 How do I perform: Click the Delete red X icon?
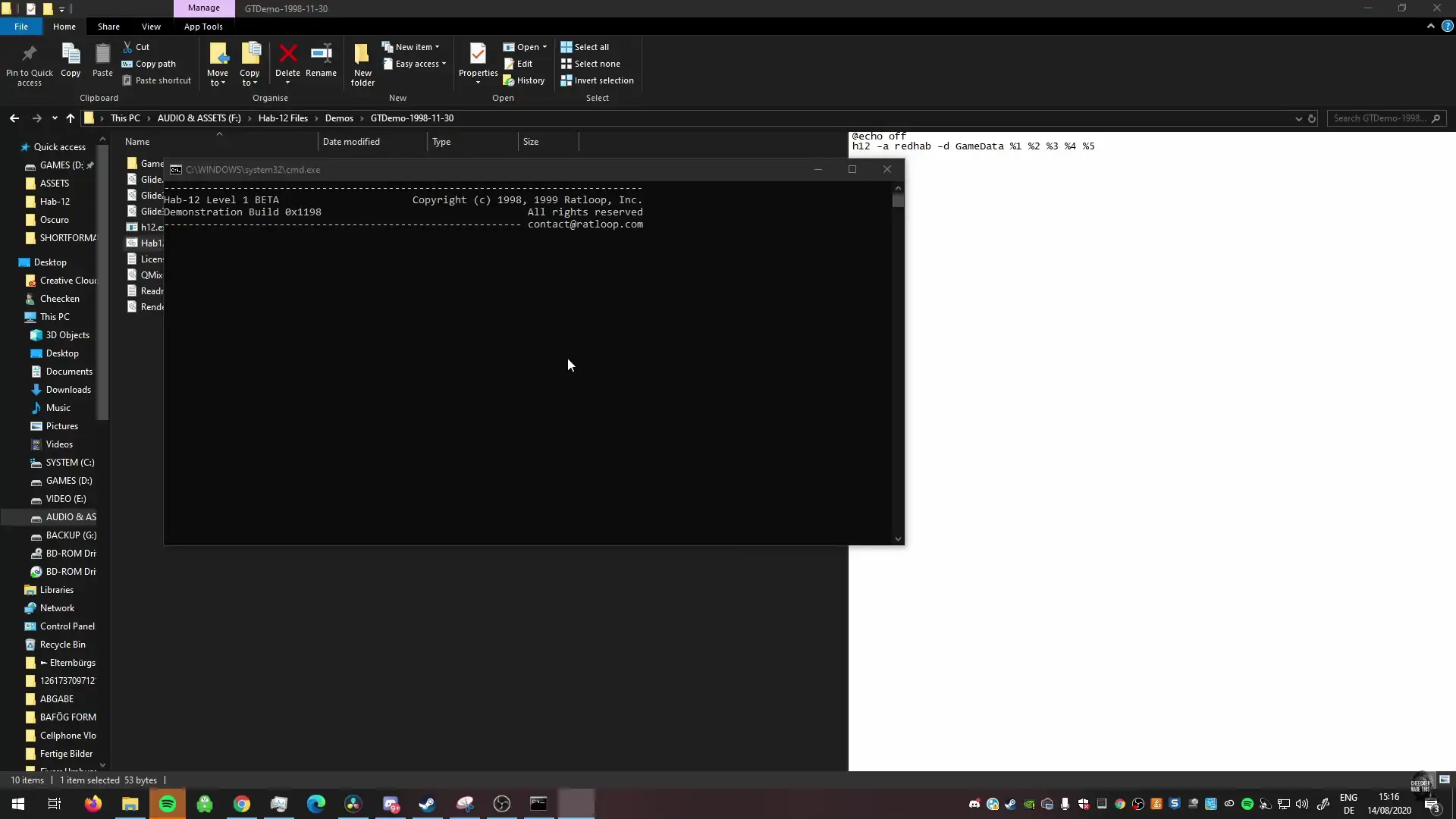coord(287,55)
